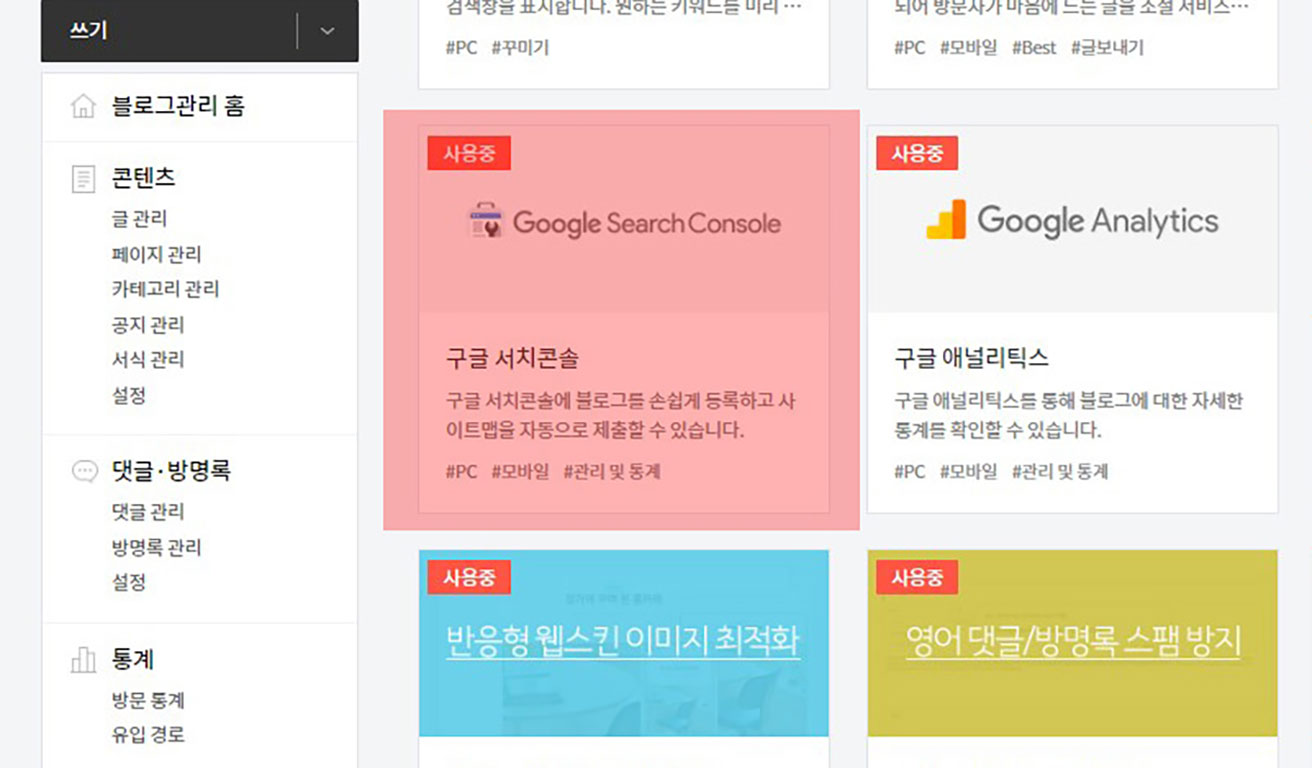Click the 쓰기 write button
Screen dimensions: 1312x768
[169, 31]
